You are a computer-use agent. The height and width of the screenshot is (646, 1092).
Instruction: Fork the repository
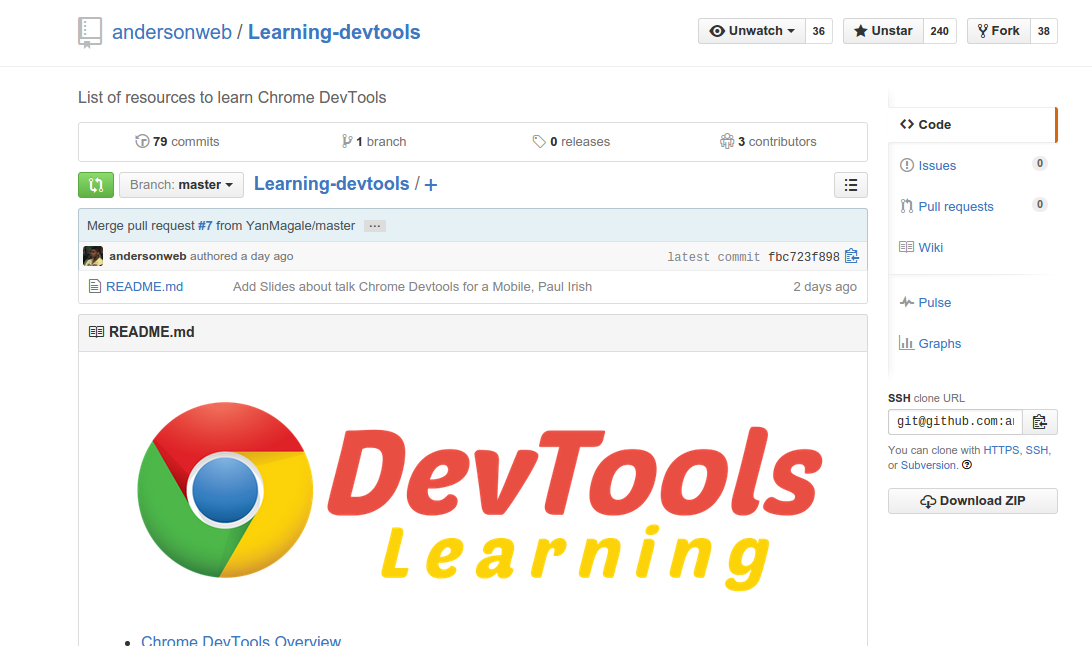click(998, 31)
